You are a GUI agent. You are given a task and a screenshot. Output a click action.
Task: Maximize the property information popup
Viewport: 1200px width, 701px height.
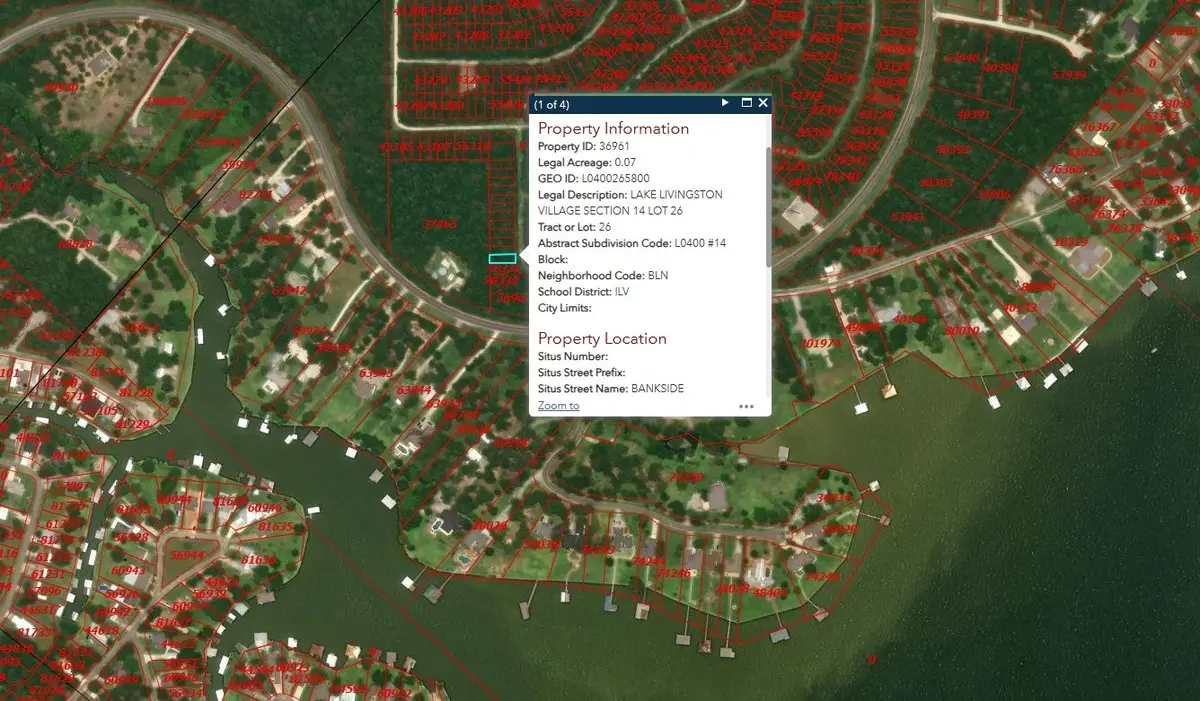tap(746, 103)
